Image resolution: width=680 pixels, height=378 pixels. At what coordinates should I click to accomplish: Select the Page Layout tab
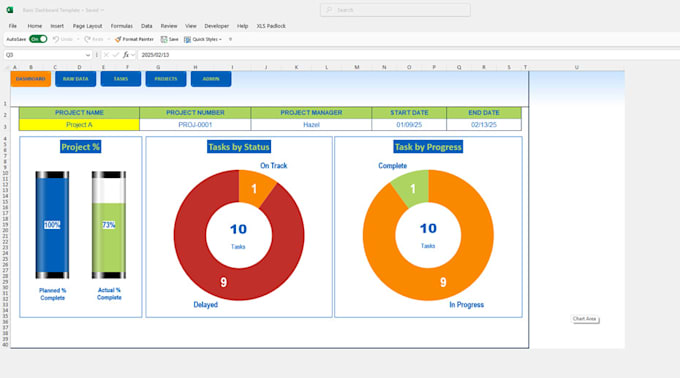(x=87, y=26)
